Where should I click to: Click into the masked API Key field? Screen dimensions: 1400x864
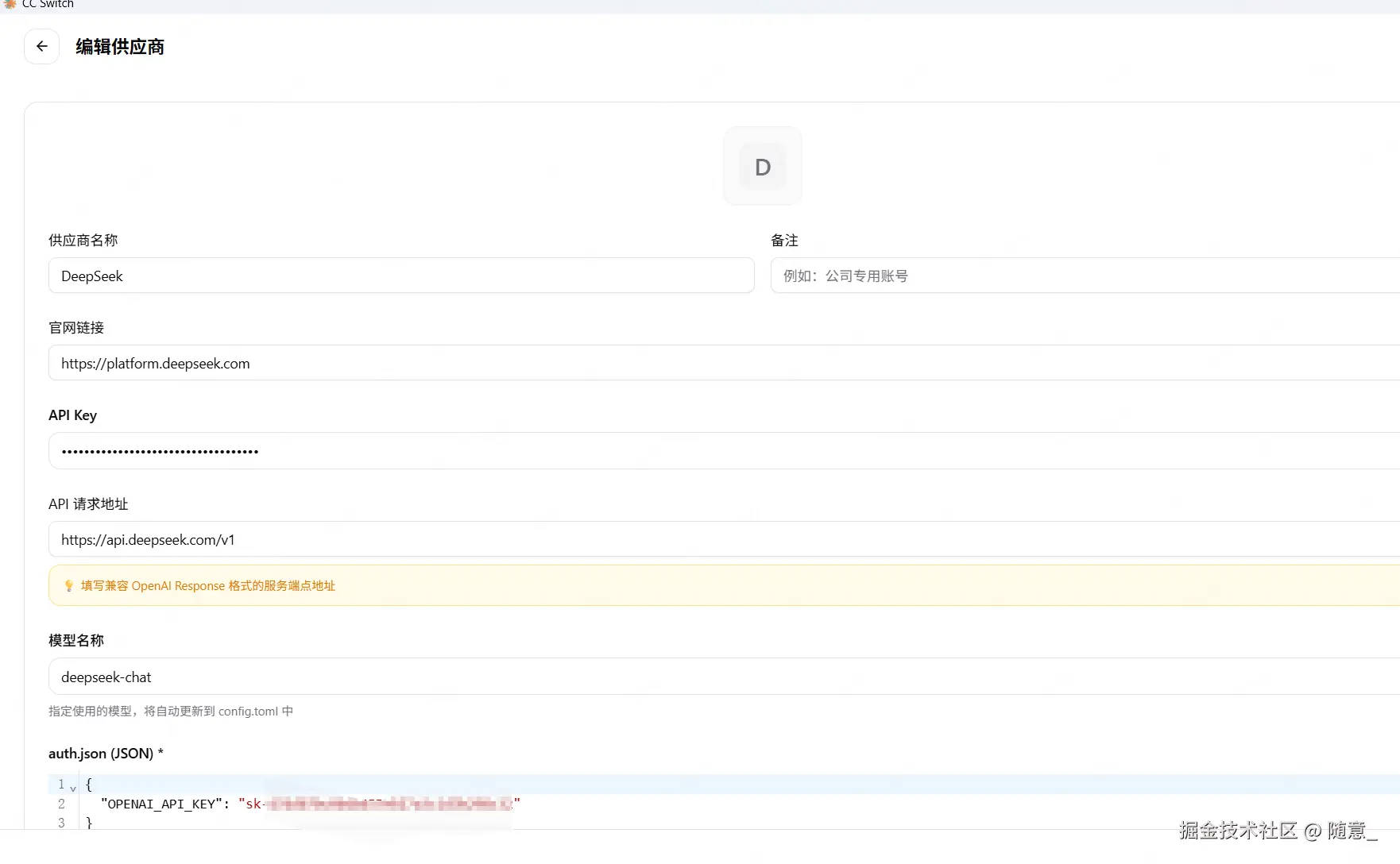coord(724,451)
